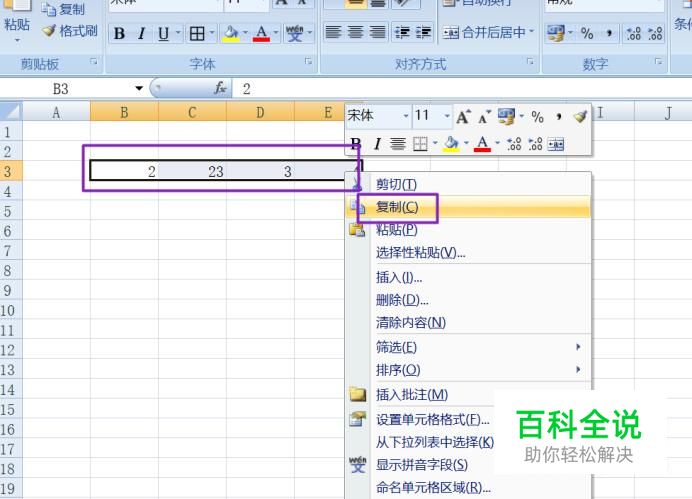Open the 字体 group dialog launcher
692x499 pixels.
pyautogui.click(x=308, y=62)
